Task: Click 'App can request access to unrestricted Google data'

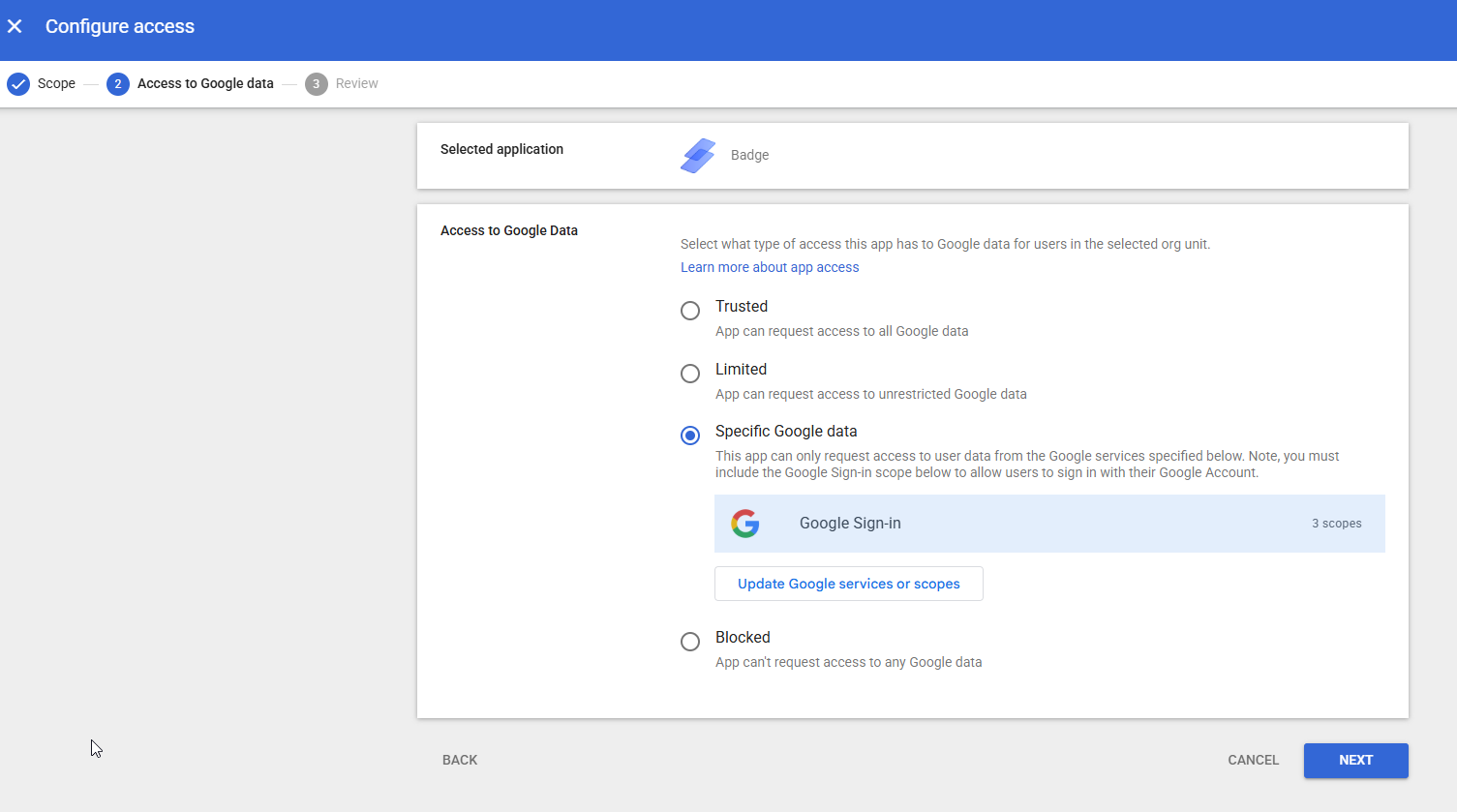Action: 871,394
